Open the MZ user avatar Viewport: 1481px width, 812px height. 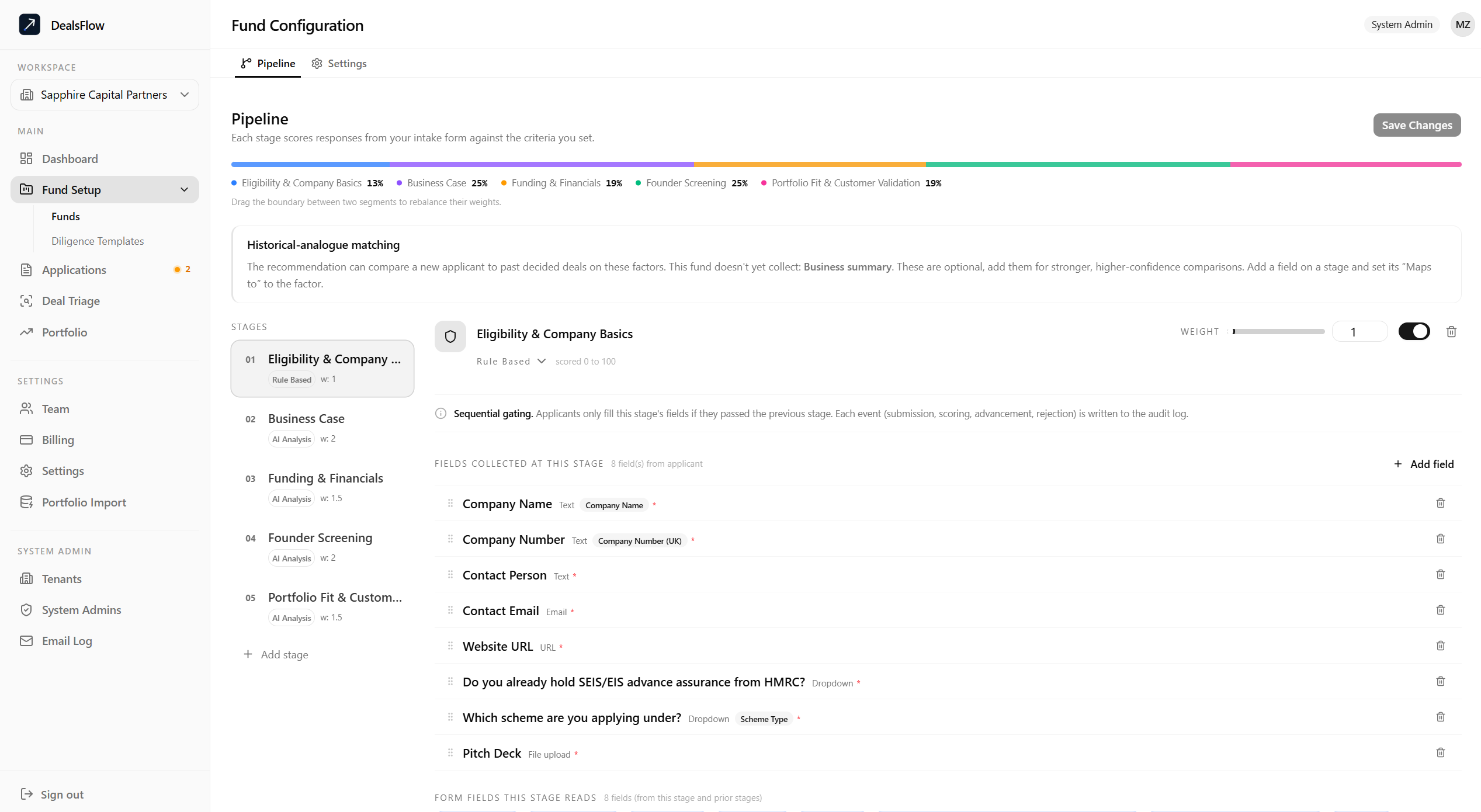click(1462, 25)
